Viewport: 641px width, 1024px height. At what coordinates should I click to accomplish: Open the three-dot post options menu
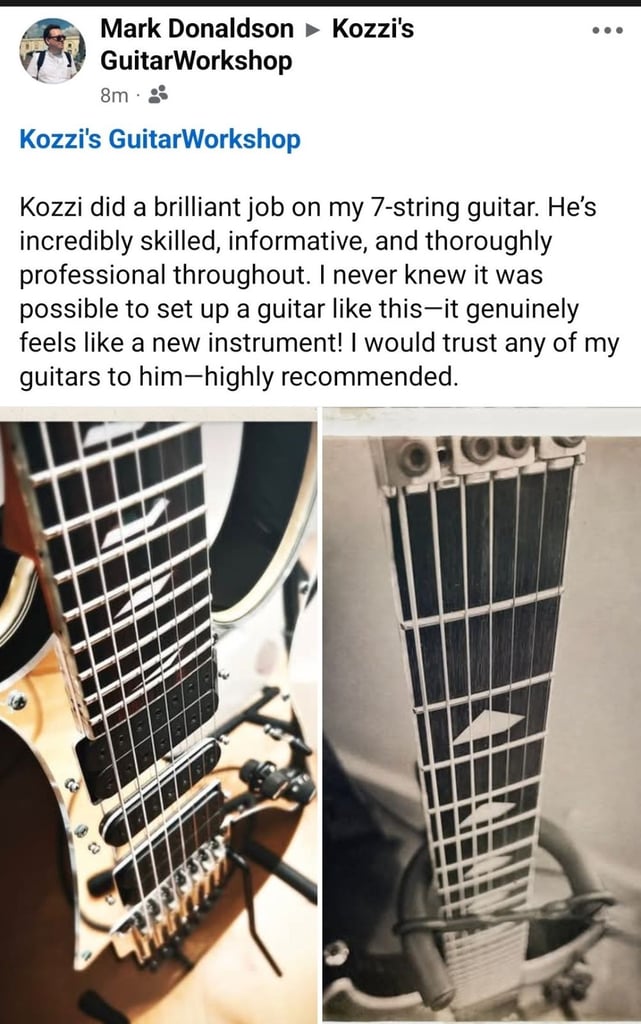pyautogui.click(x=607, y=30)
